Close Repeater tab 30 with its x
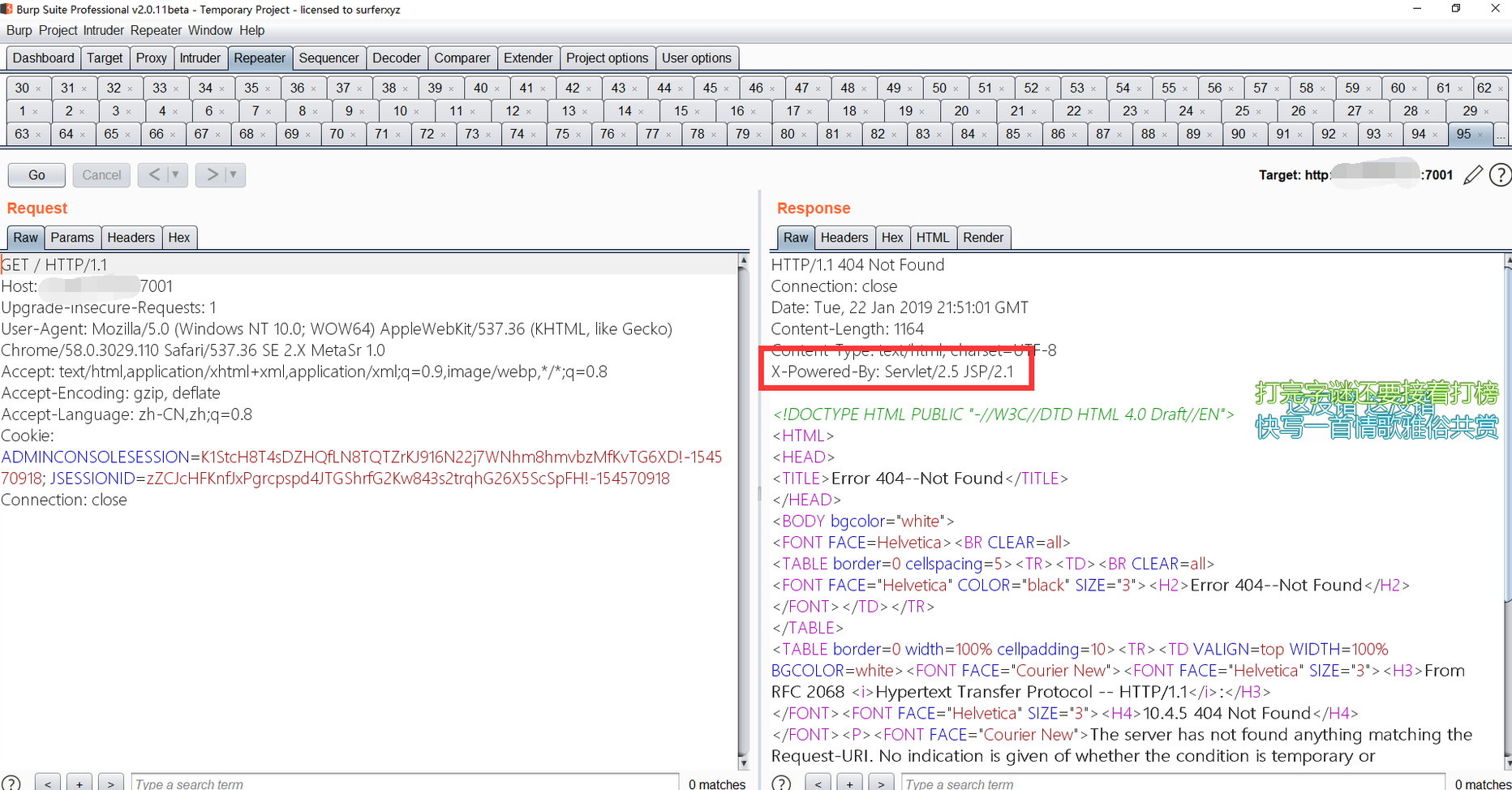 pyautogui.click(x=38, y=88)
